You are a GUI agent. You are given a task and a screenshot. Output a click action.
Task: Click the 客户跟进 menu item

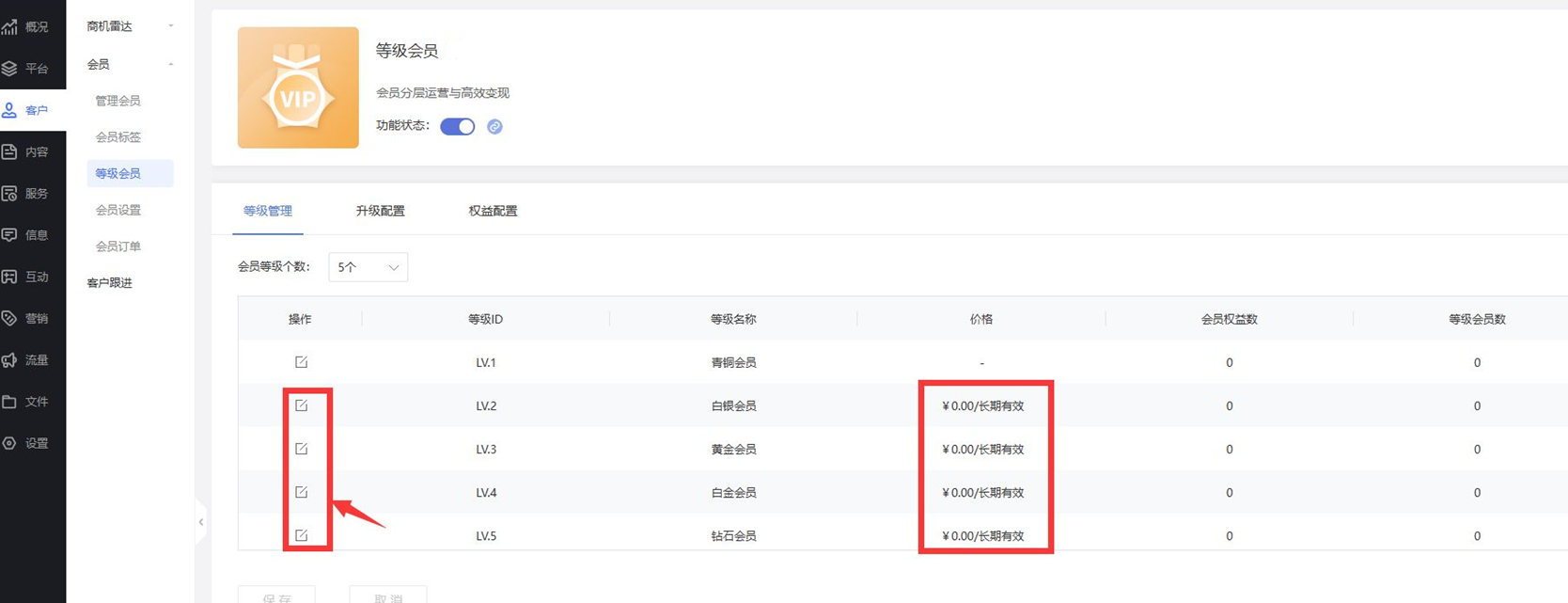110,283
